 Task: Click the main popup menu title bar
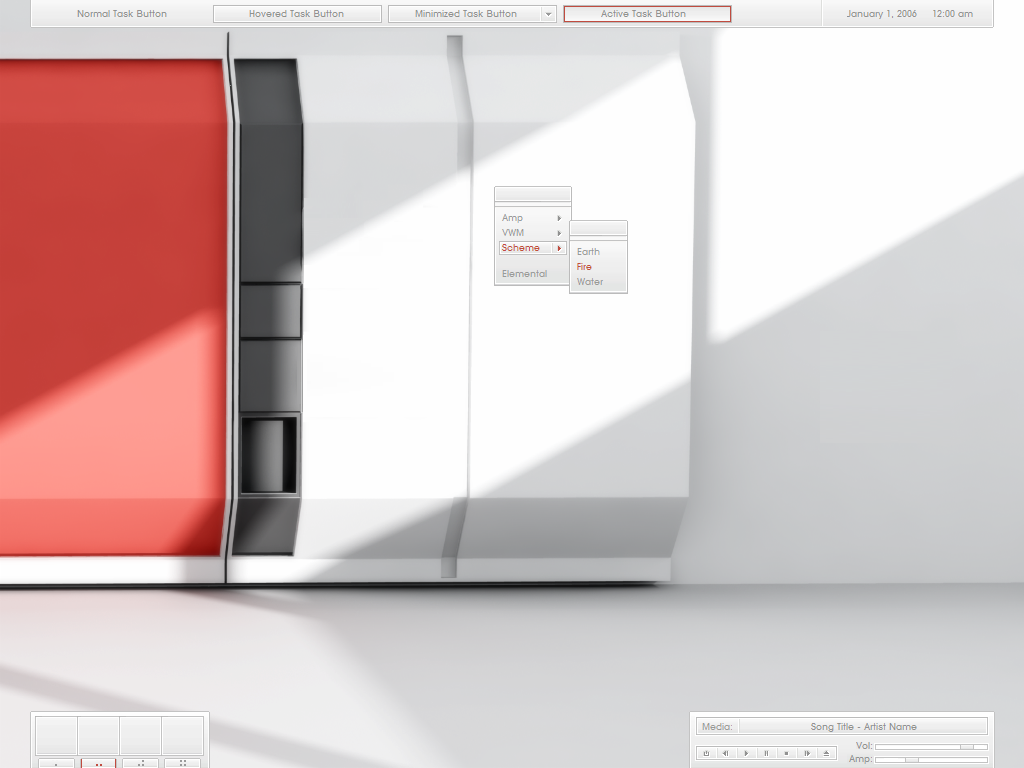[x=533, y=194]
